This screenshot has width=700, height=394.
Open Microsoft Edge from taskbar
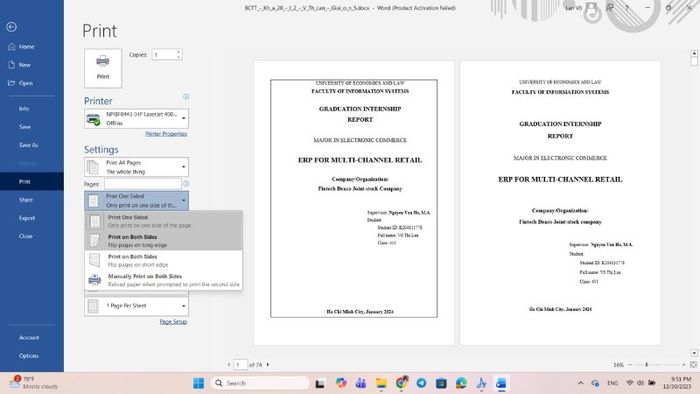tap(461, 383)
